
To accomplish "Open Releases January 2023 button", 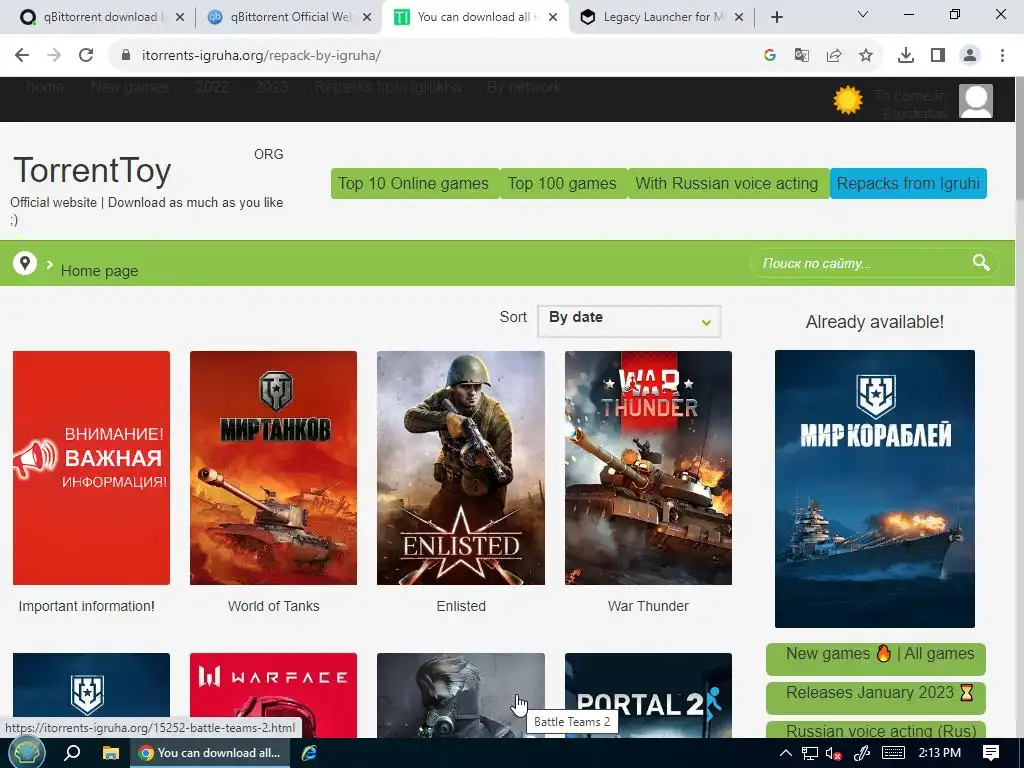I will [876, 697].
